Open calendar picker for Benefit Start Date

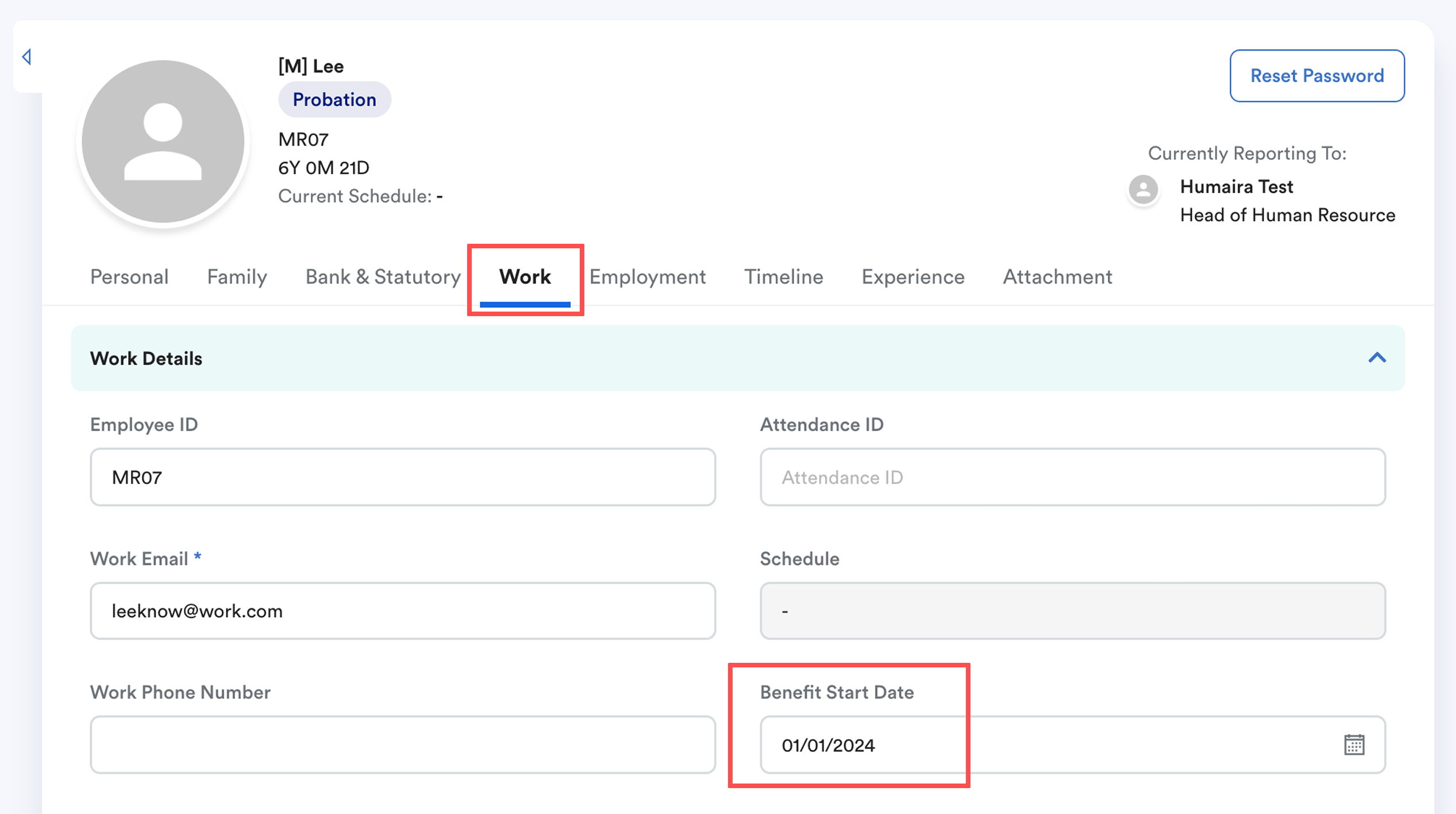pyautogui.click(x=1354, y=745)
